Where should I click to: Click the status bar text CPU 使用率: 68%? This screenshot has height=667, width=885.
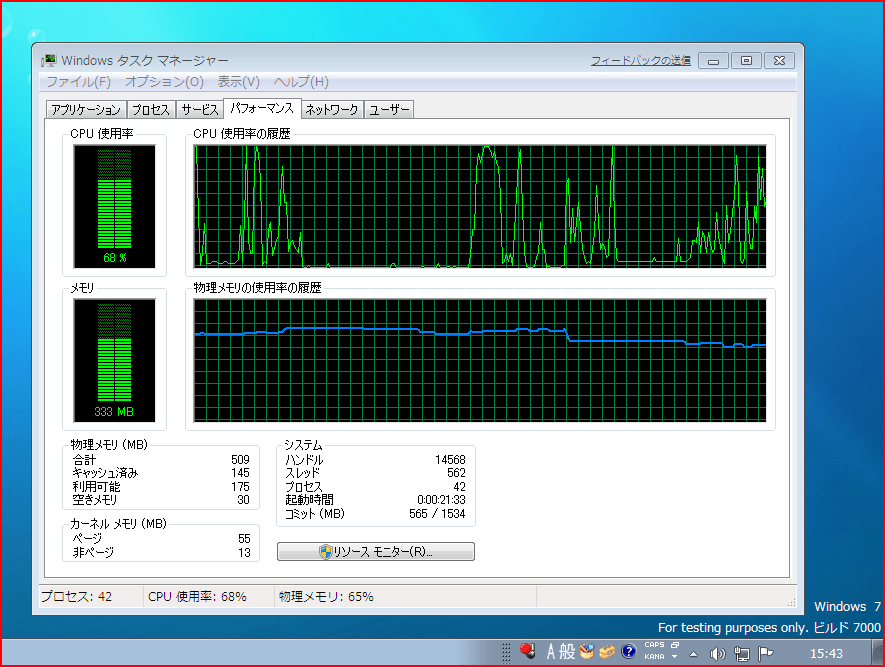point(197,596)
